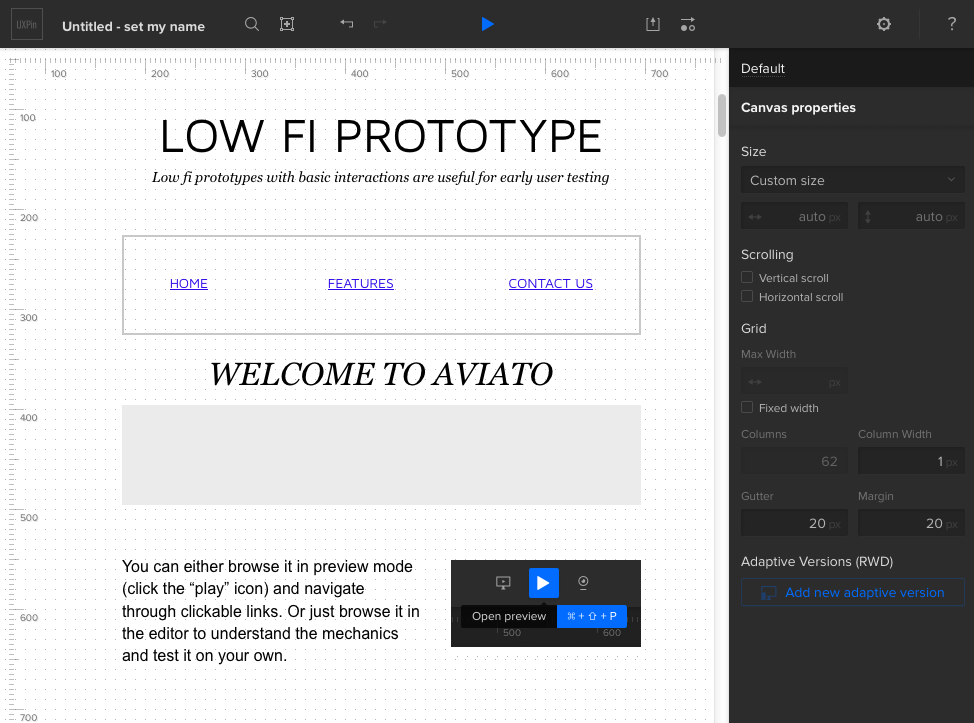Click the Scrolling section label
Viewport: 974px width, 723px height.
(x=767, y=255)
